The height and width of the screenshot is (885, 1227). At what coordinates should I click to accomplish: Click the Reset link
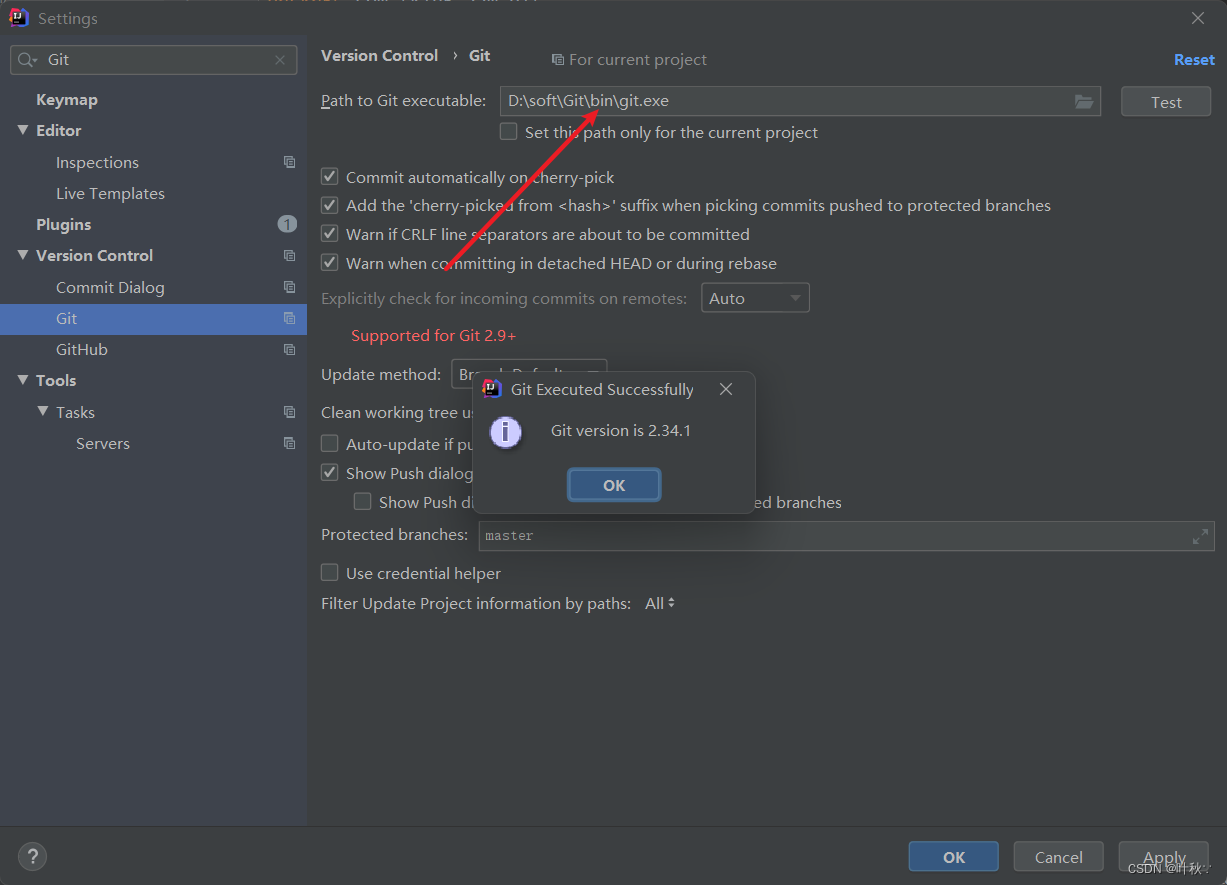1194,60
